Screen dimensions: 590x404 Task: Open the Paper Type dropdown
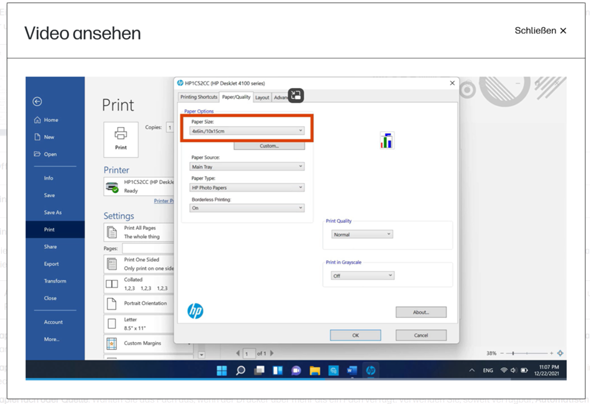247,187
